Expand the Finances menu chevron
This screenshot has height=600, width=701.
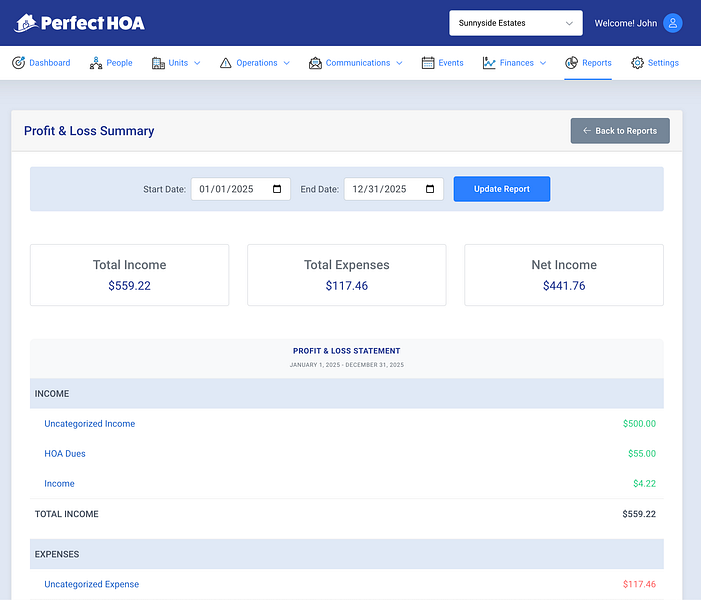(543, 63)
